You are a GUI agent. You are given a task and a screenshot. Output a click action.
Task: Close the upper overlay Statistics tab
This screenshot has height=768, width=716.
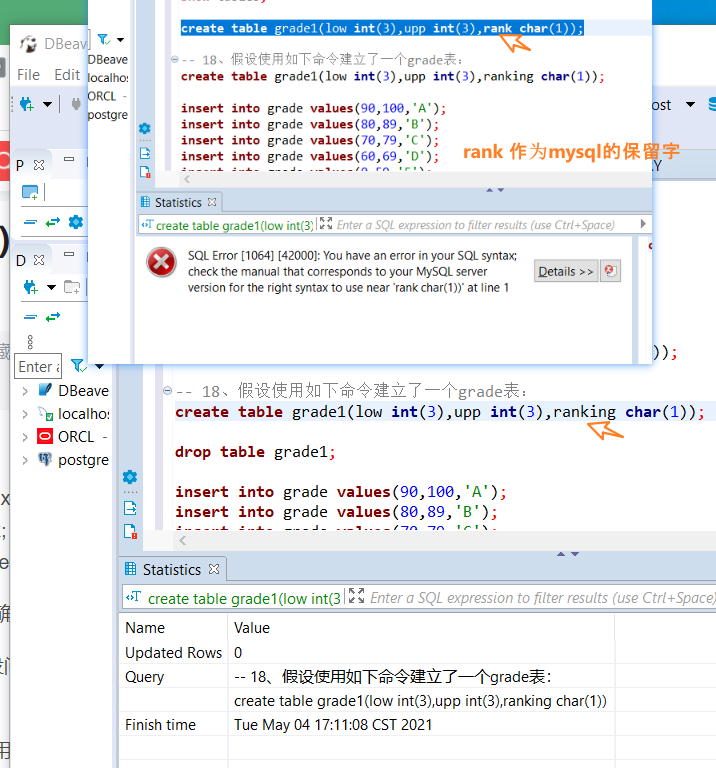212,202
